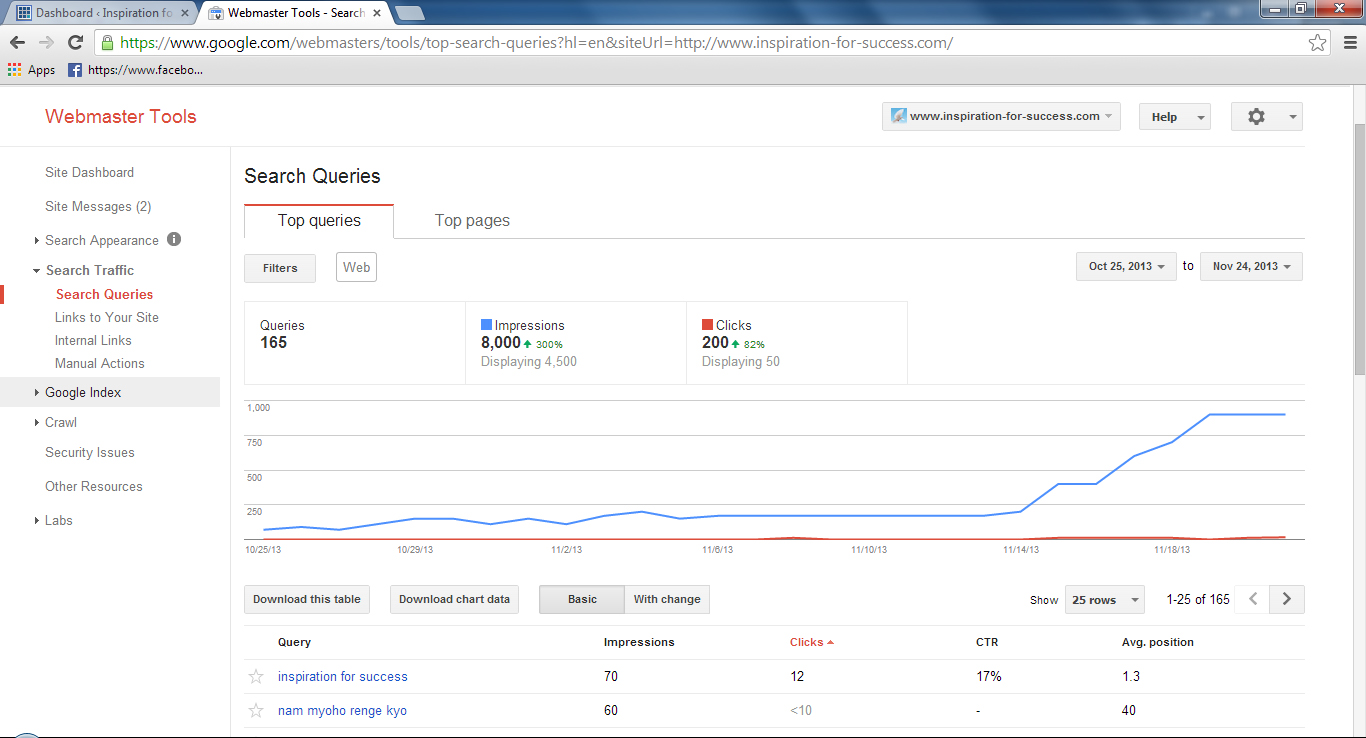Click Download chart data
Image resolution: width=1366 pixels, height=738 pixels.
[x=454, y=599]
